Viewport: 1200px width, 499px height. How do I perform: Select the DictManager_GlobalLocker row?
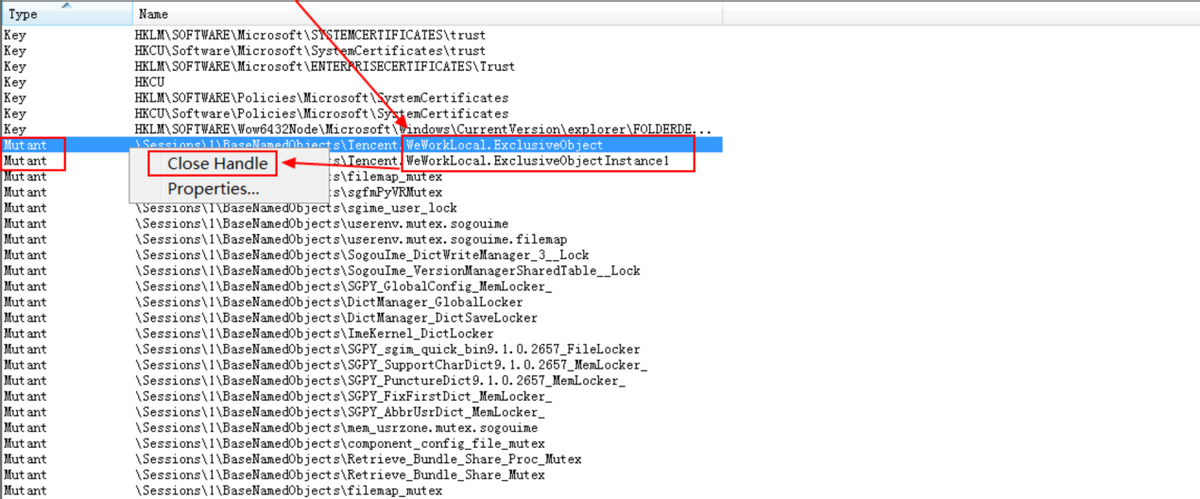360,302
